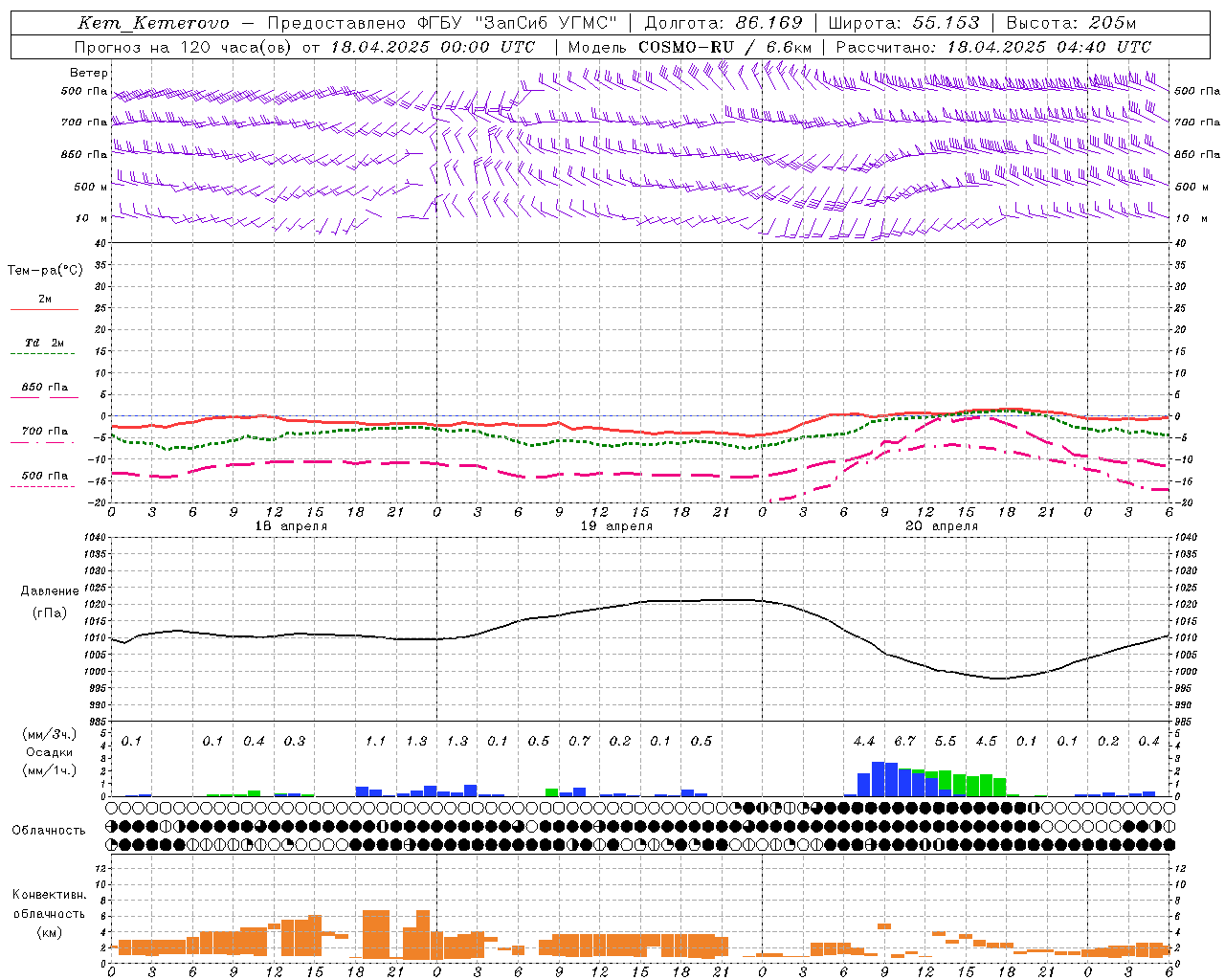Click the "500 м" wind level label on left axis
1225x980 pixels.
coord(92,187)
